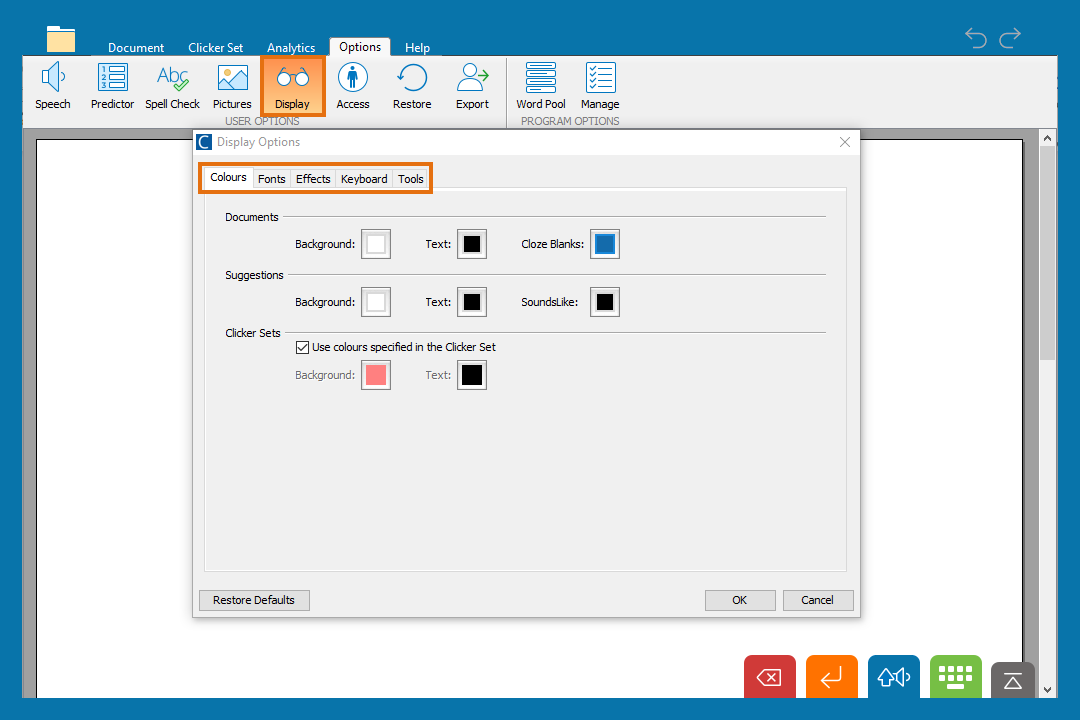Select the Analytics ribbon tab
The width and height of the screenshot is (1080, 720).
[x=291, y=48]
